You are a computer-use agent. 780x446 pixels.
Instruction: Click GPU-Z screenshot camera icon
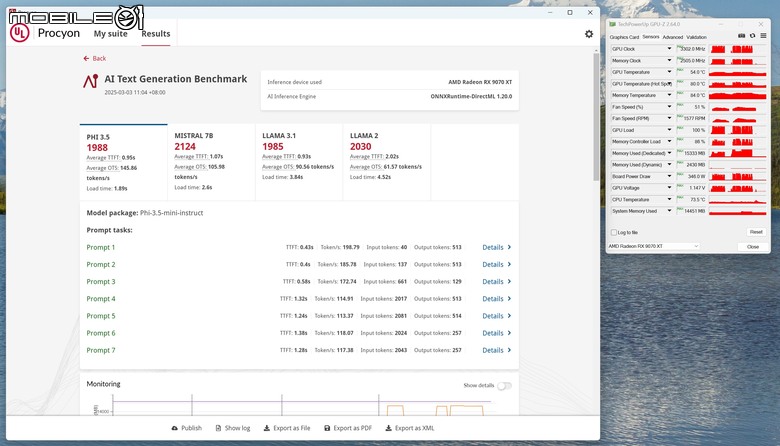741,36
